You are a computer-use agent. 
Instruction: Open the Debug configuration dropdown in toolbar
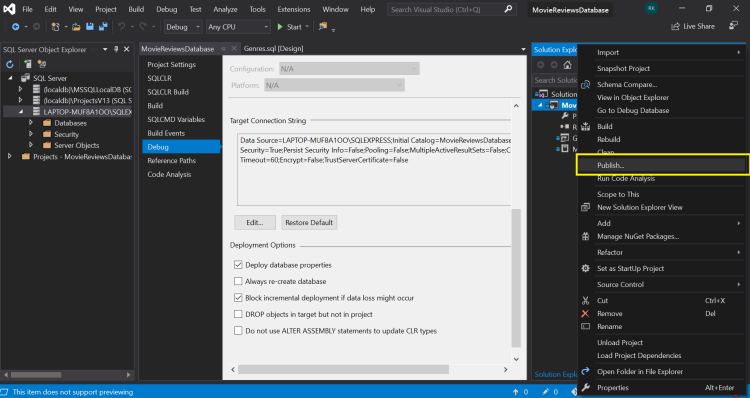pyautogui.click(x=183, y=27)
